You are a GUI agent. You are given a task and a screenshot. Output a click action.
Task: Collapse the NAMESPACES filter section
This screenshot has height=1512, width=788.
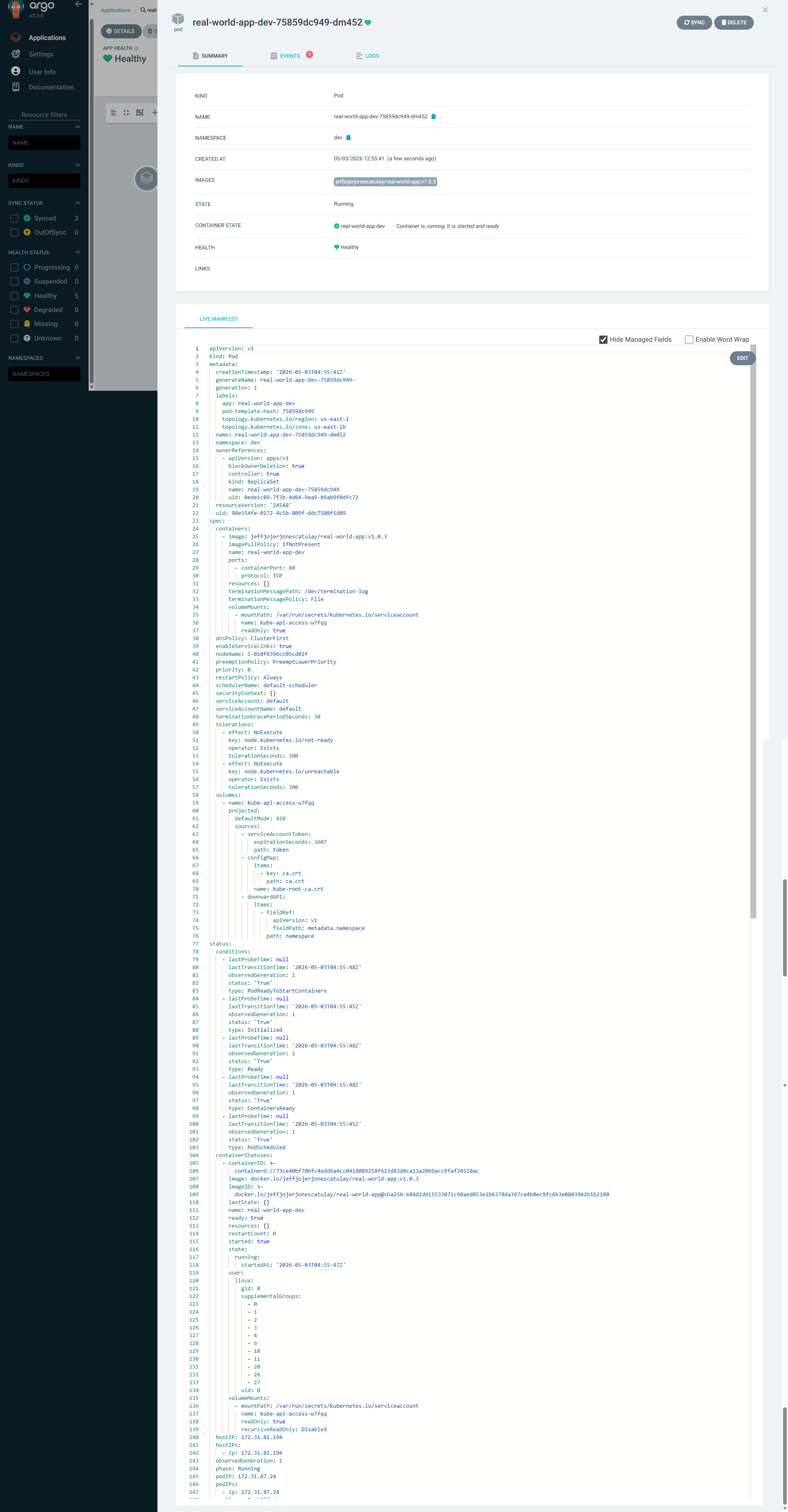click(x=77, y=357)
